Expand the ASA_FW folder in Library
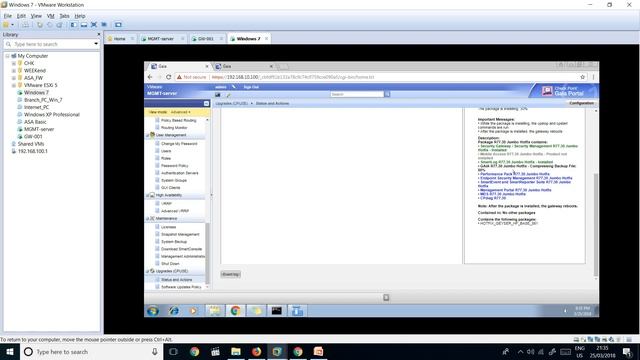The image size is (640, 360). [13, 78]
